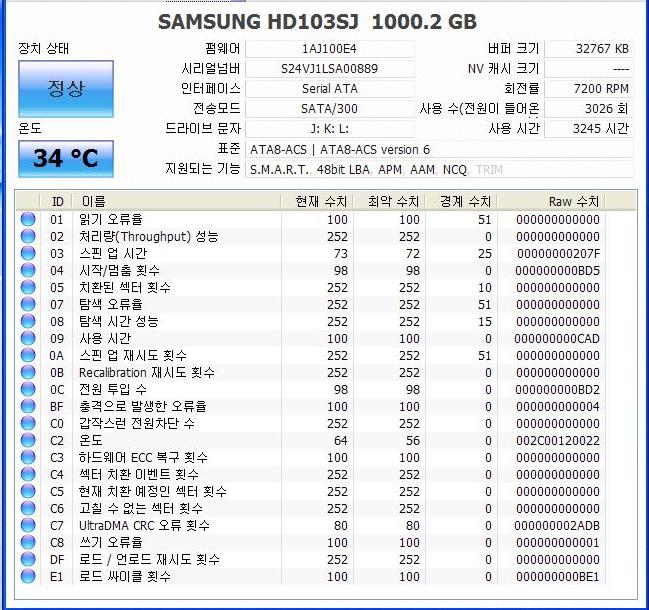
Task: Click threshold value 25 in 스핀 업 시간 row
Action: pyautogui.click(x=485, y=253)
